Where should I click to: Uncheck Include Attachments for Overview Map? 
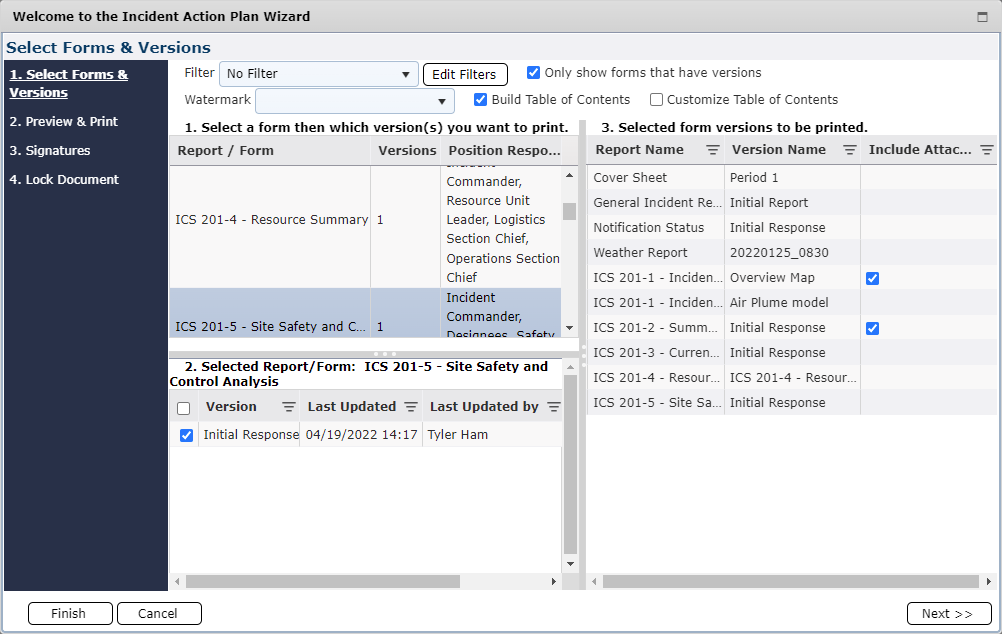pyautogui.click(x=872, y=277)
